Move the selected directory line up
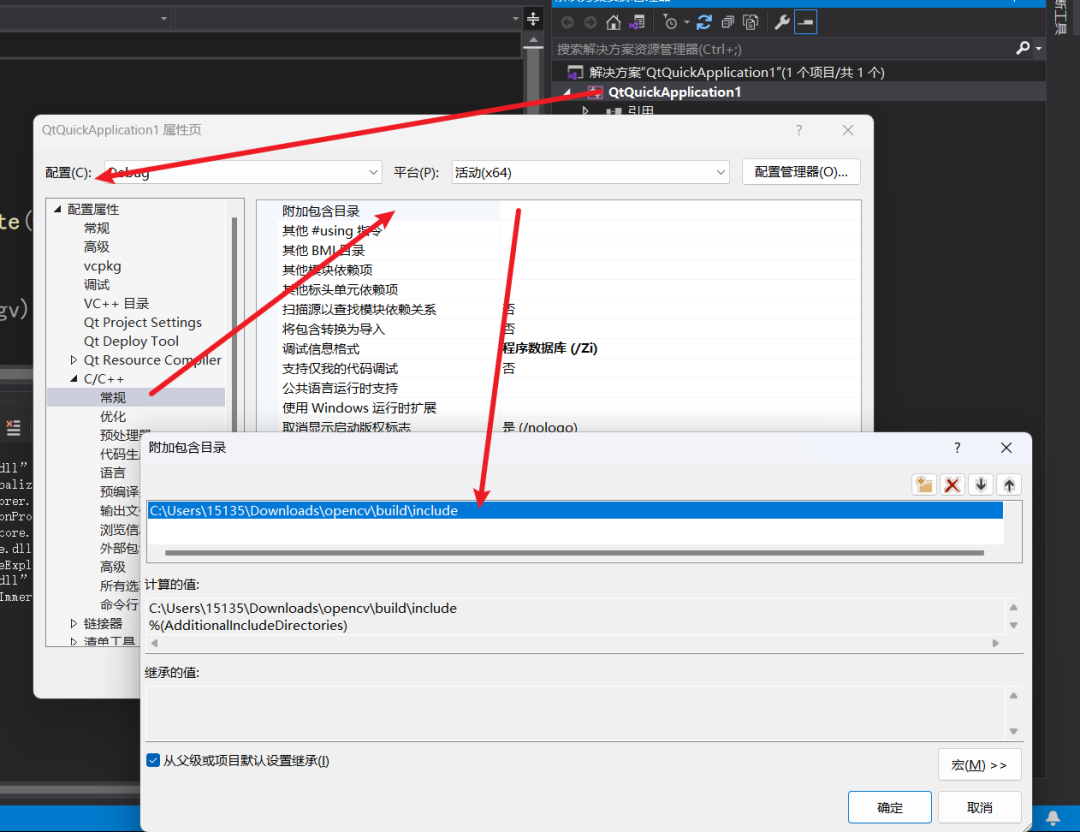Image resolution: width=1080 pixels, height=832 pixels. coord(1009,484)
